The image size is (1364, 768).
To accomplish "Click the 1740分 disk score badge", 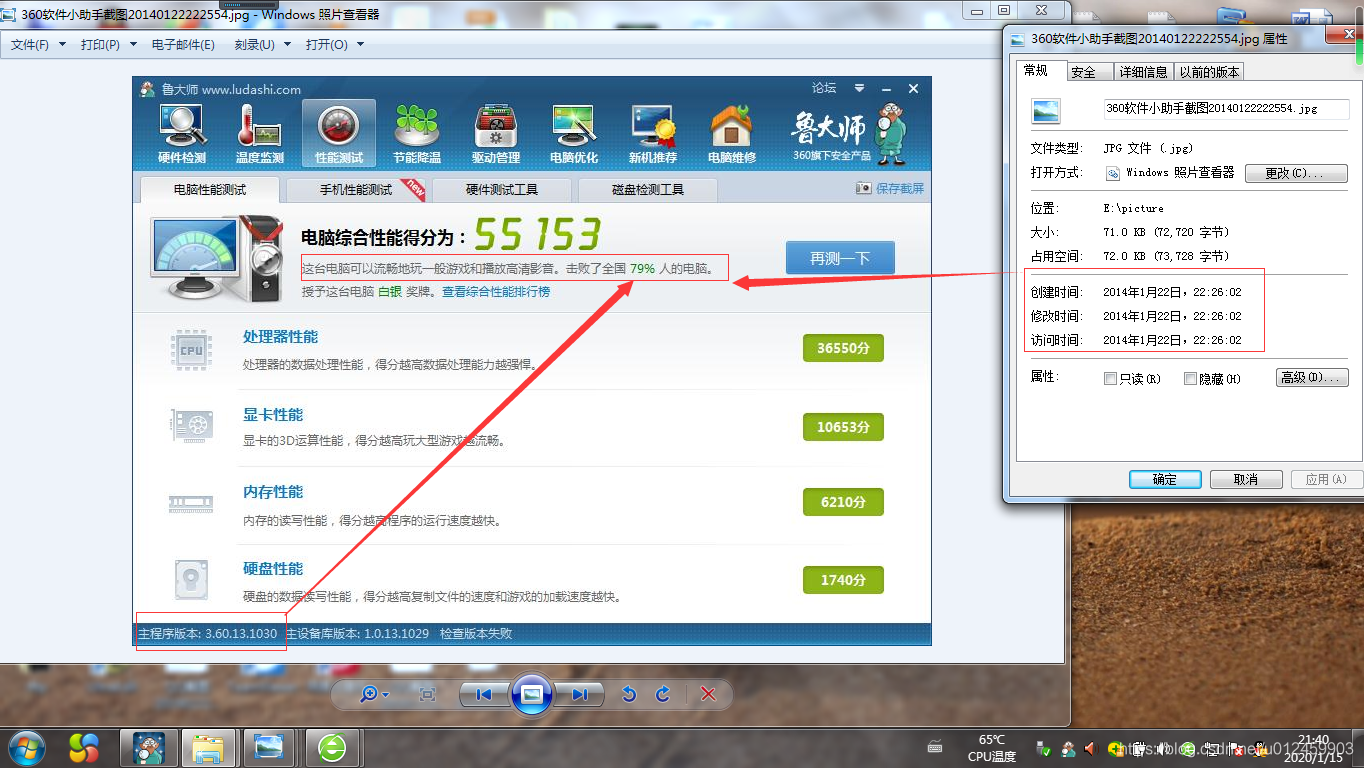I will [843, 580].
